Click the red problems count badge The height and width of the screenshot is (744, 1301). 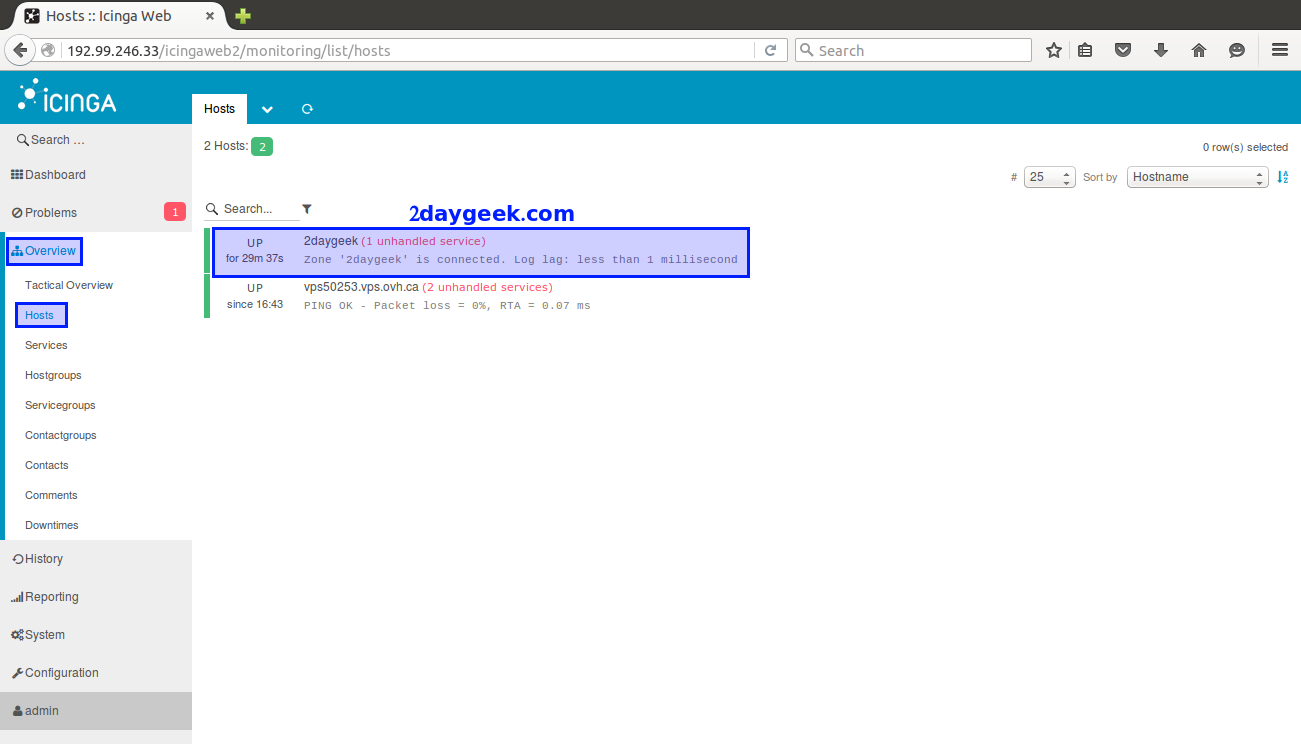coord(175,212)
